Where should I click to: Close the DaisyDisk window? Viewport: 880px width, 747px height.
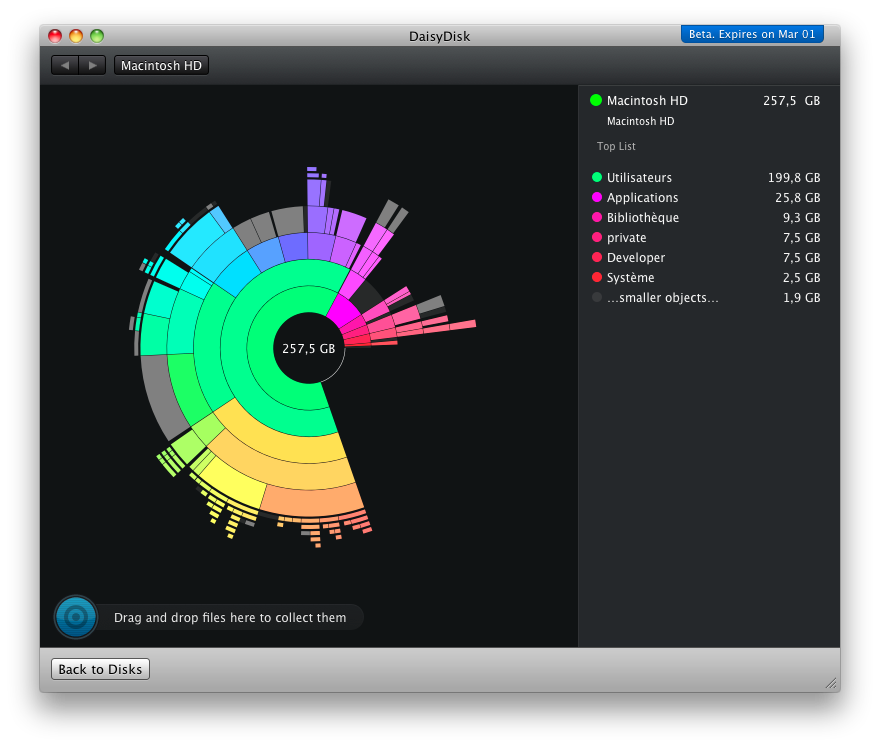coord(55,36)
